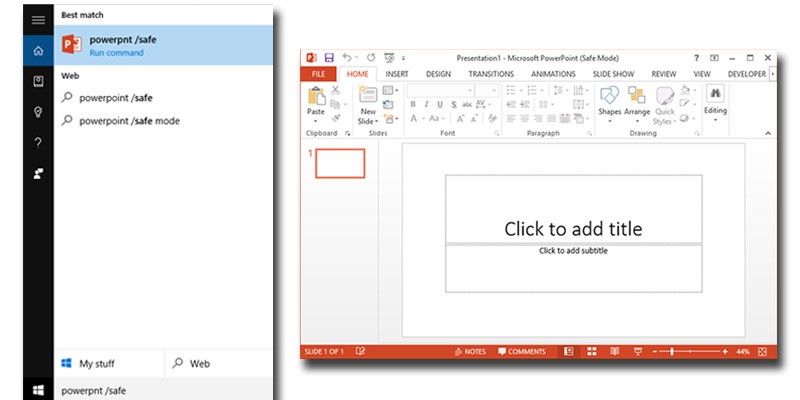This screenshot has height=400, width=800.
Task: Click the Paste clipboard icon
Action: (x=316, y=96)
